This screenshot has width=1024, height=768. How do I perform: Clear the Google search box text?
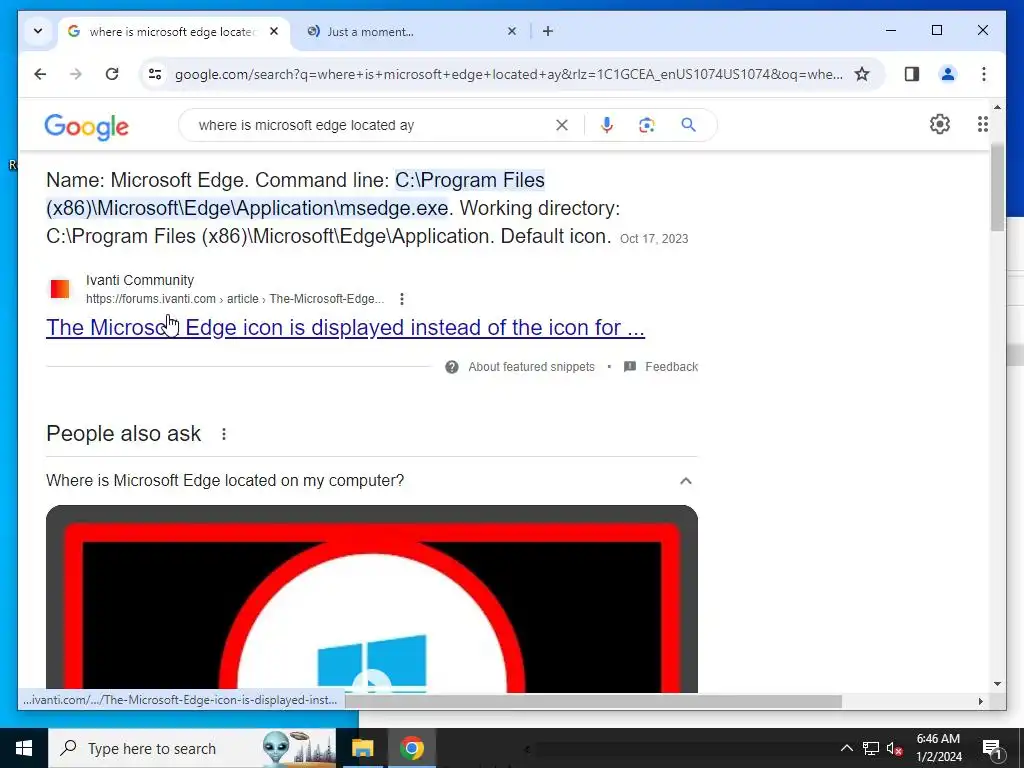562,125
